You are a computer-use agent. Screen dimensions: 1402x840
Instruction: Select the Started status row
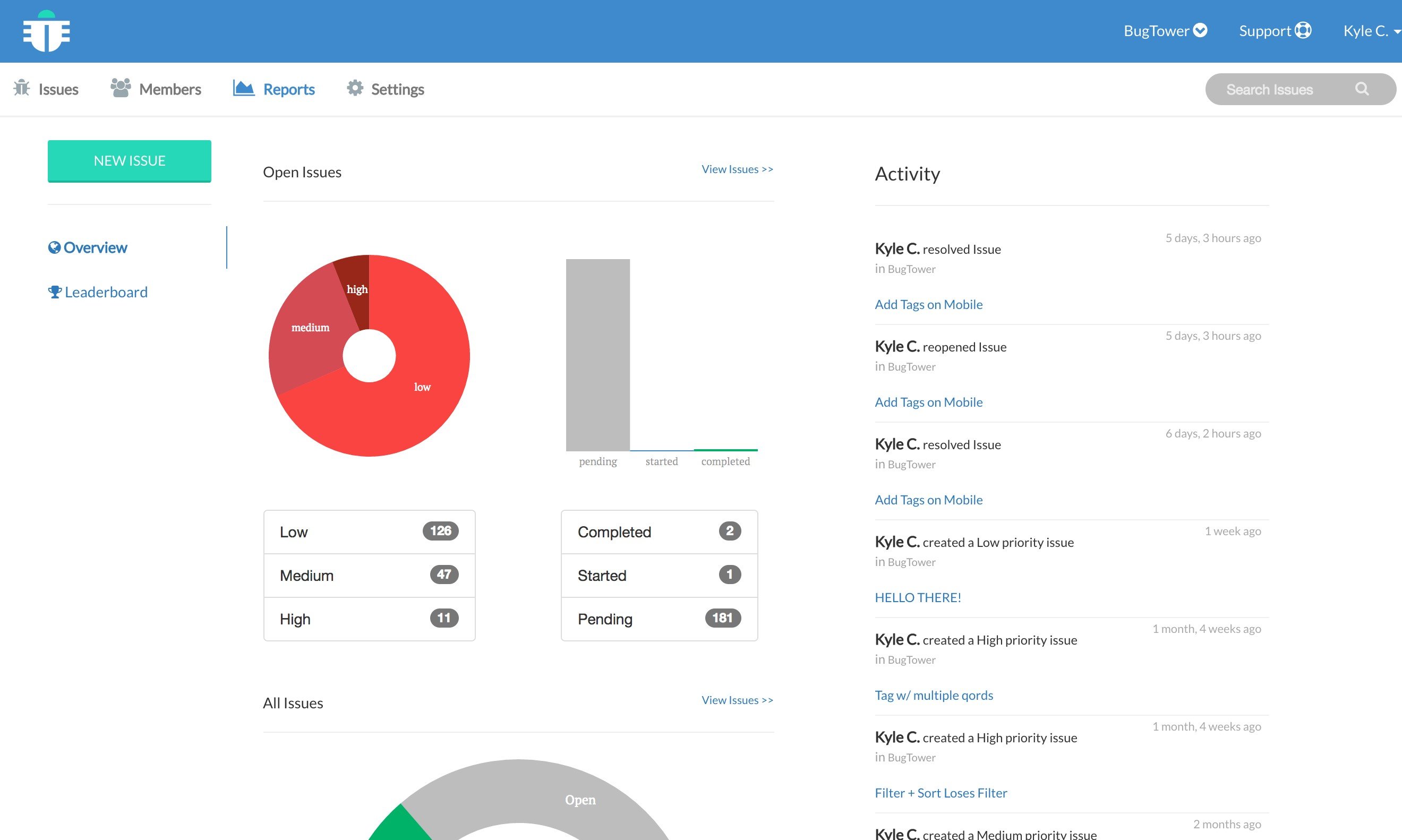(x=660, y=576)
